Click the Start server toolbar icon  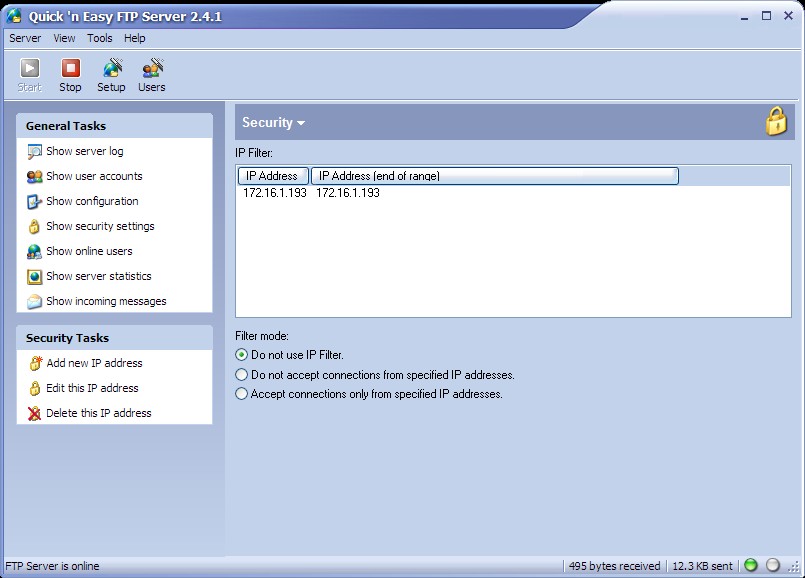[30, 68]
